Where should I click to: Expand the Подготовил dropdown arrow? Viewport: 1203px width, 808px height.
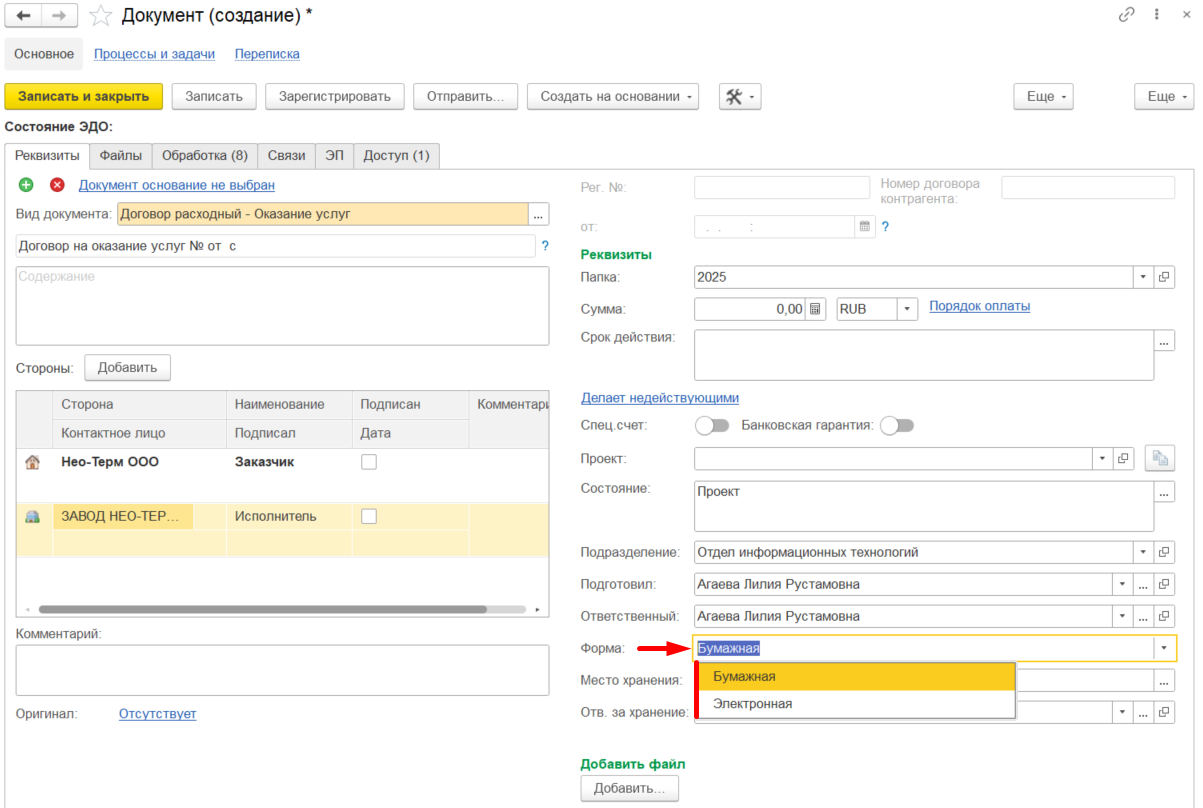(x=1123, y=584)
